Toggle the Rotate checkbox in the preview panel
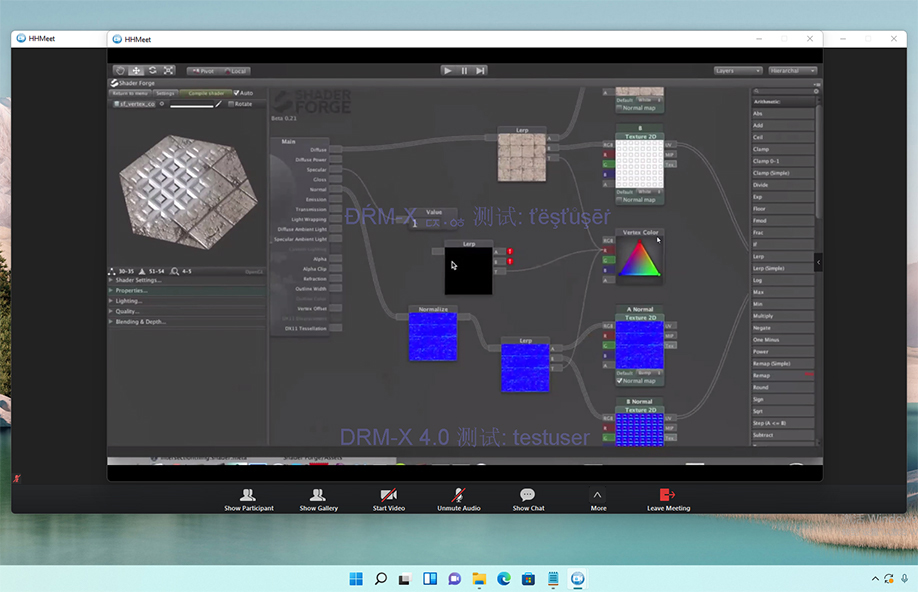The height and width of the screenshot is (592, 918). click(231, 104)
